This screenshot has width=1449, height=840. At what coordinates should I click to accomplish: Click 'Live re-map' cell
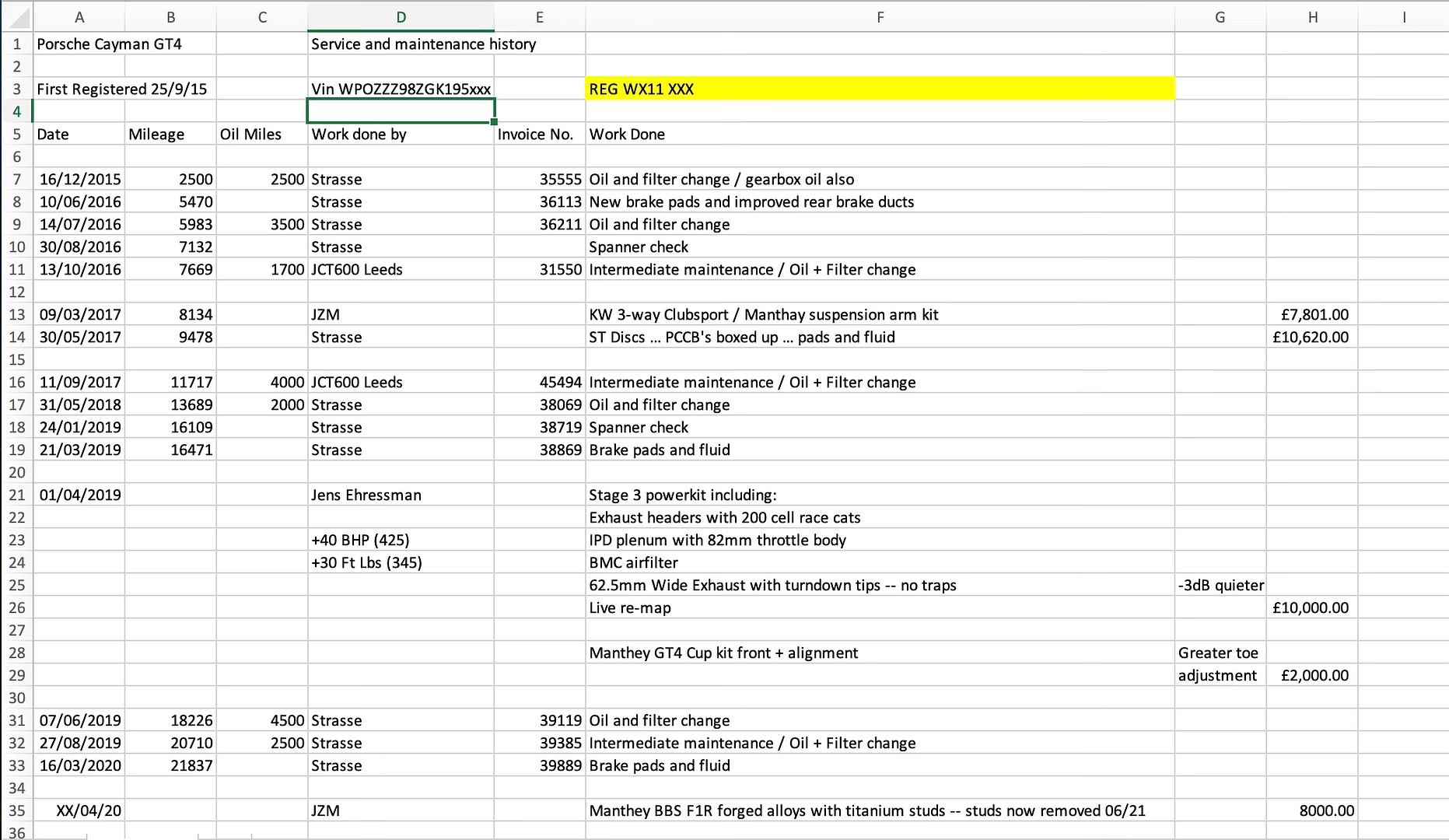pyautogui.click(x=880, y=607)
